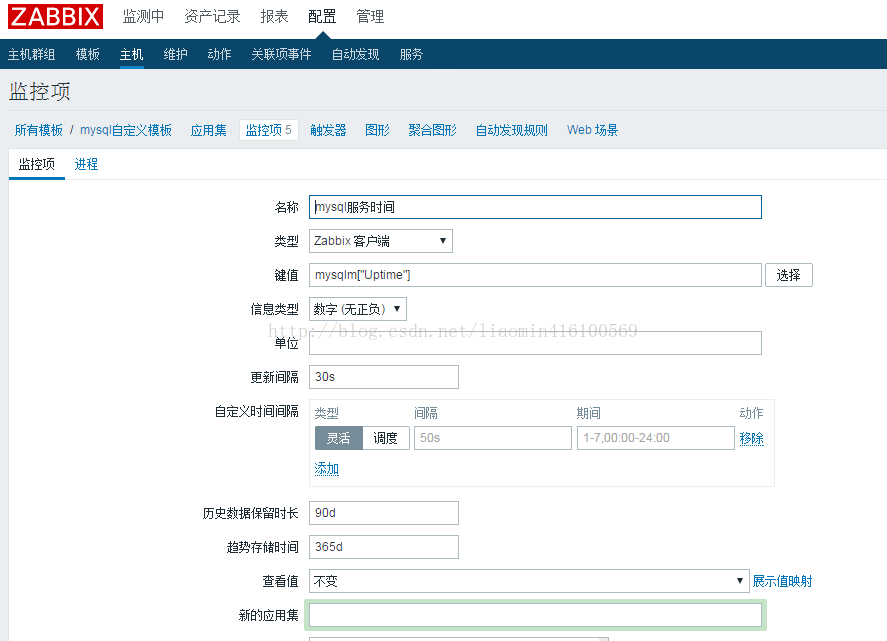Switch to the 进程 tab
Screen dimensions: 887x641
86,165
